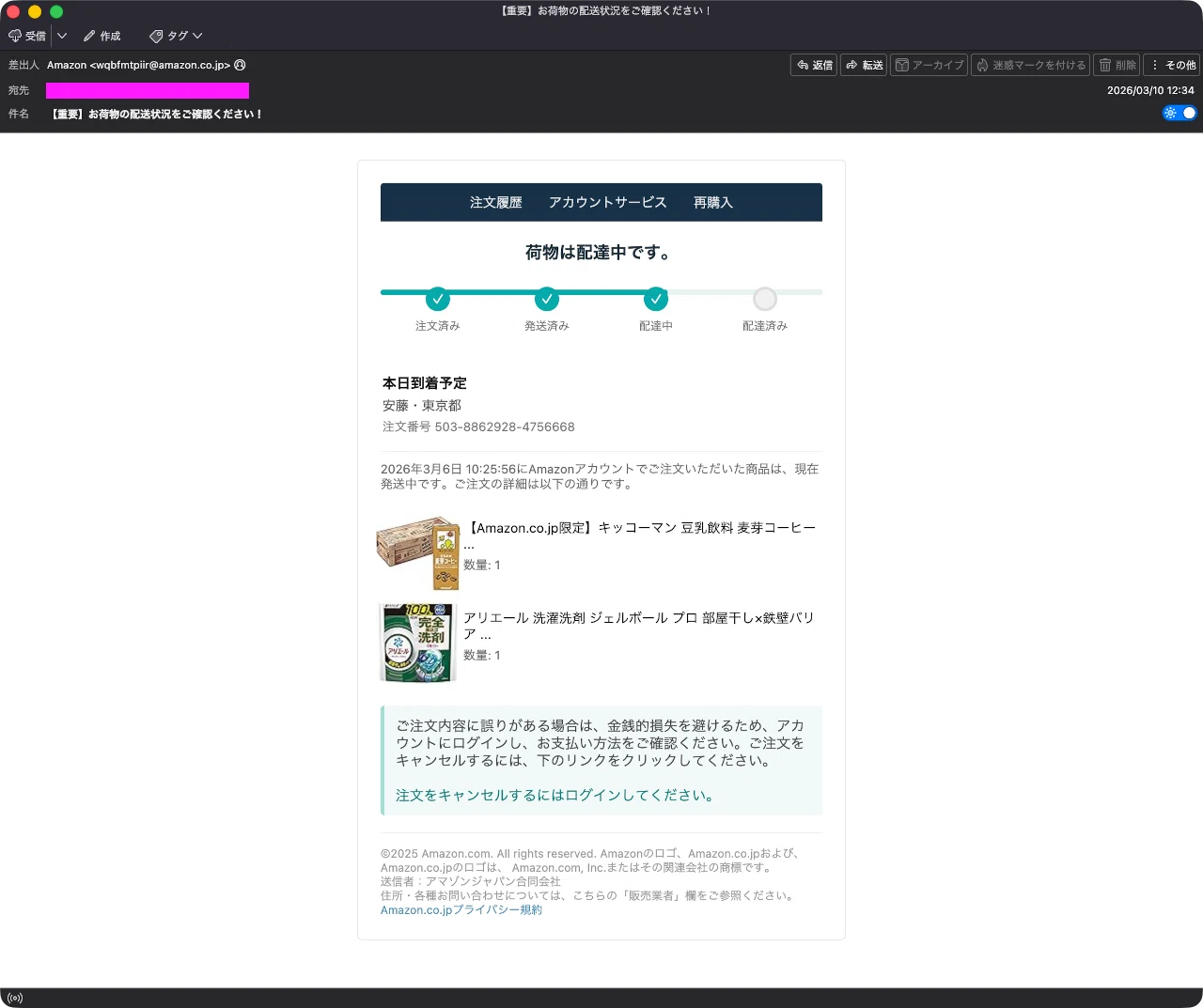Mark as junk with 迷惑マークを付ける
1203x1008 pixels.
click(x=1030, y=65)
